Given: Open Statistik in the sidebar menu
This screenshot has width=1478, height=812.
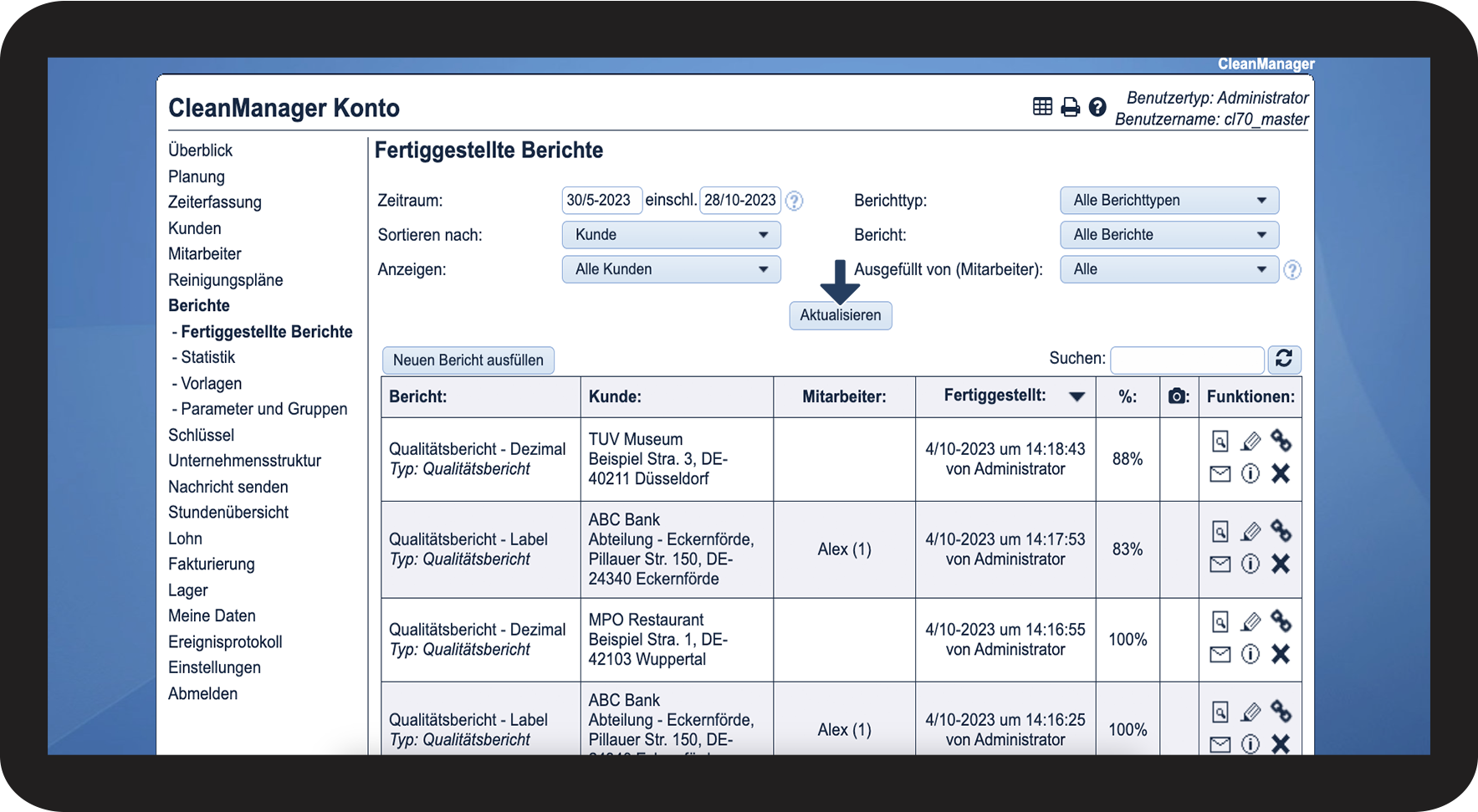Looking at the screenshot, I should click(x=207, y=357).
